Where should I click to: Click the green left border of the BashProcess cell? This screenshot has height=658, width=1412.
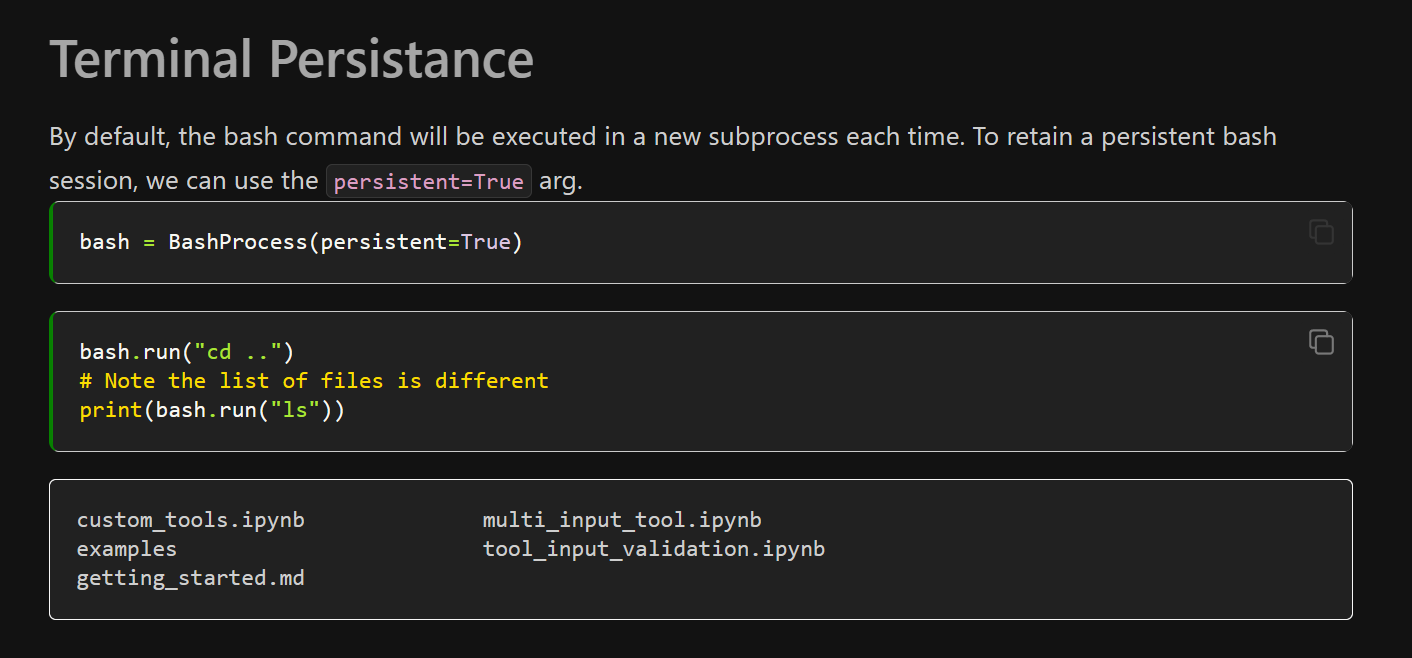[x=51, y=242]
